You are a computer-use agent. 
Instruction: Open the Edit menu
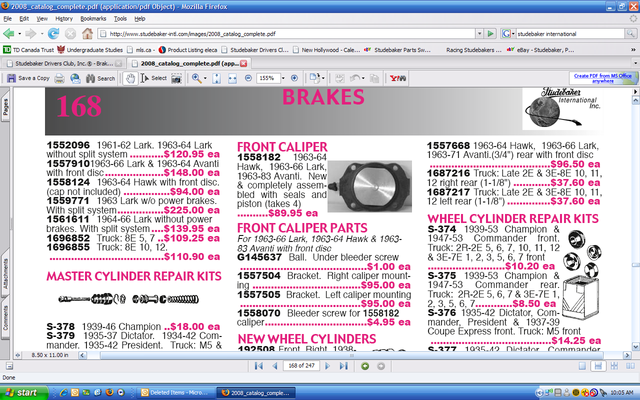(24, 19)
